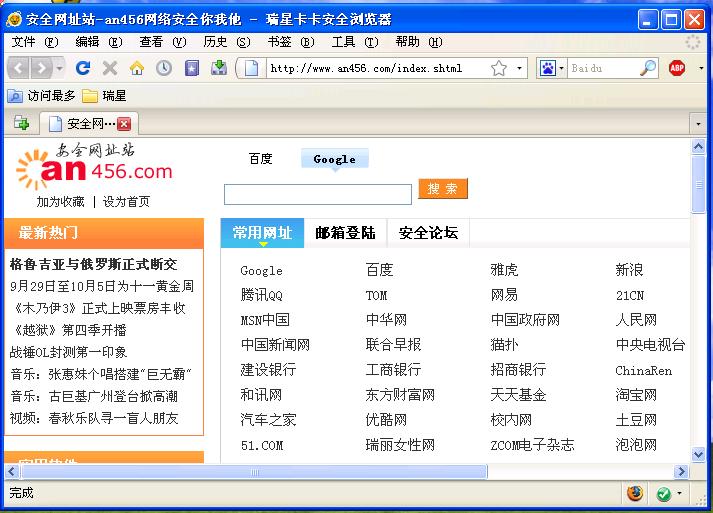Switch to 邮箱登陆 tab
Screen dimensions: 713x513
pyautogui.click(x=346, y=233)
